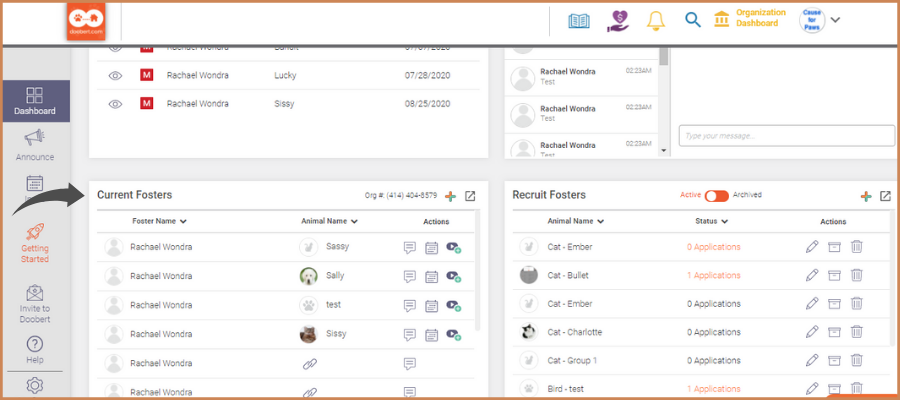Select Dashboard in the sidebar
The image size is (900, 400).
click(35, 101)
